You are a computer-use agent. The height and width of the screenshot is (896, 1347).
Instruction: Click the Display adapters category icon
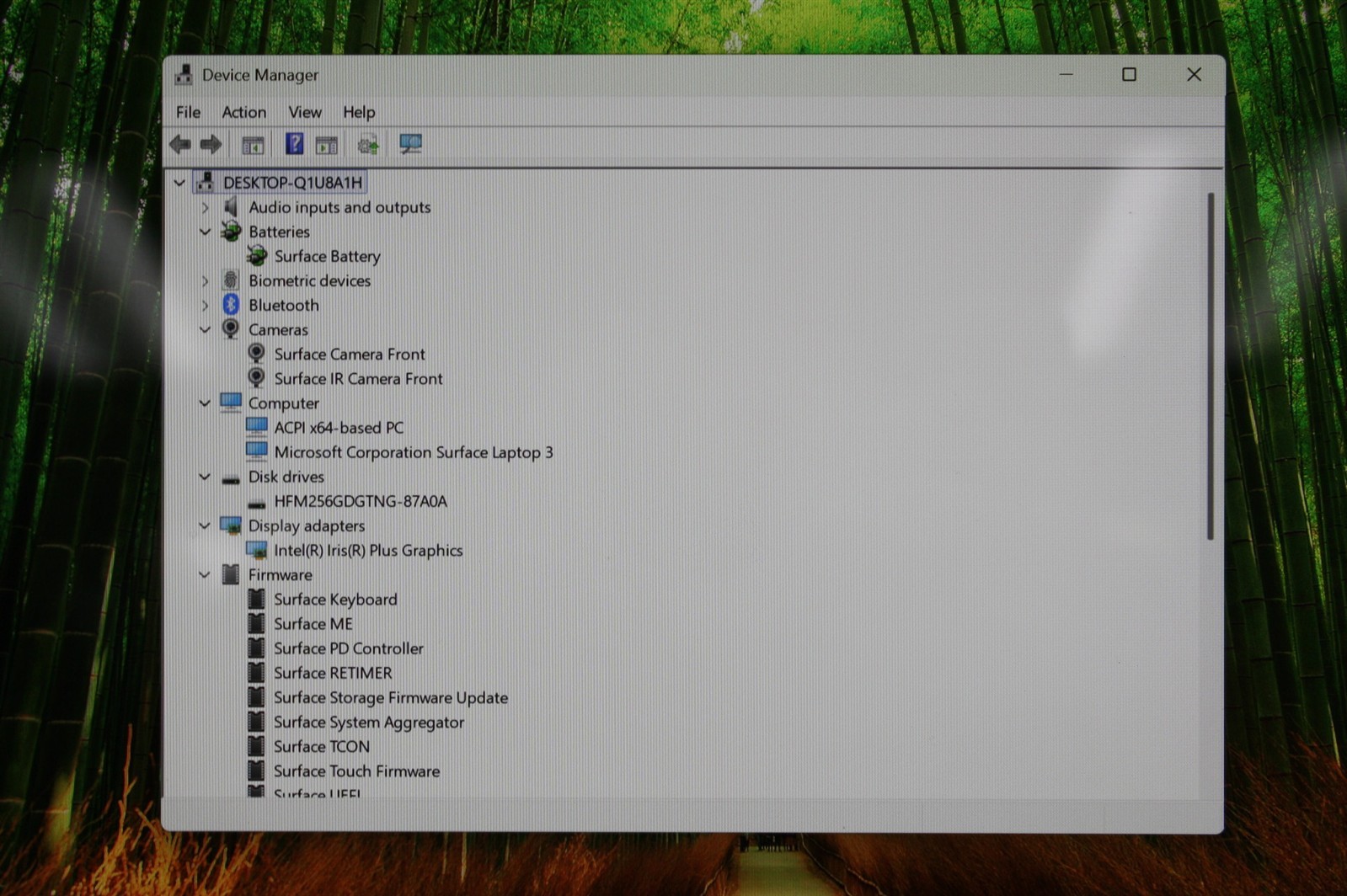click(x=231, y=525)
